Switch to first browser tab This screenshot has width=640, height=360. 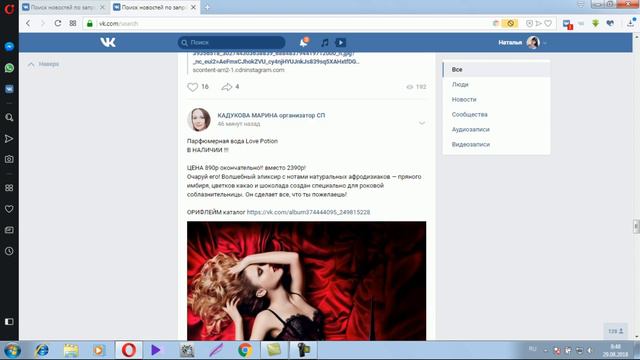64,7
